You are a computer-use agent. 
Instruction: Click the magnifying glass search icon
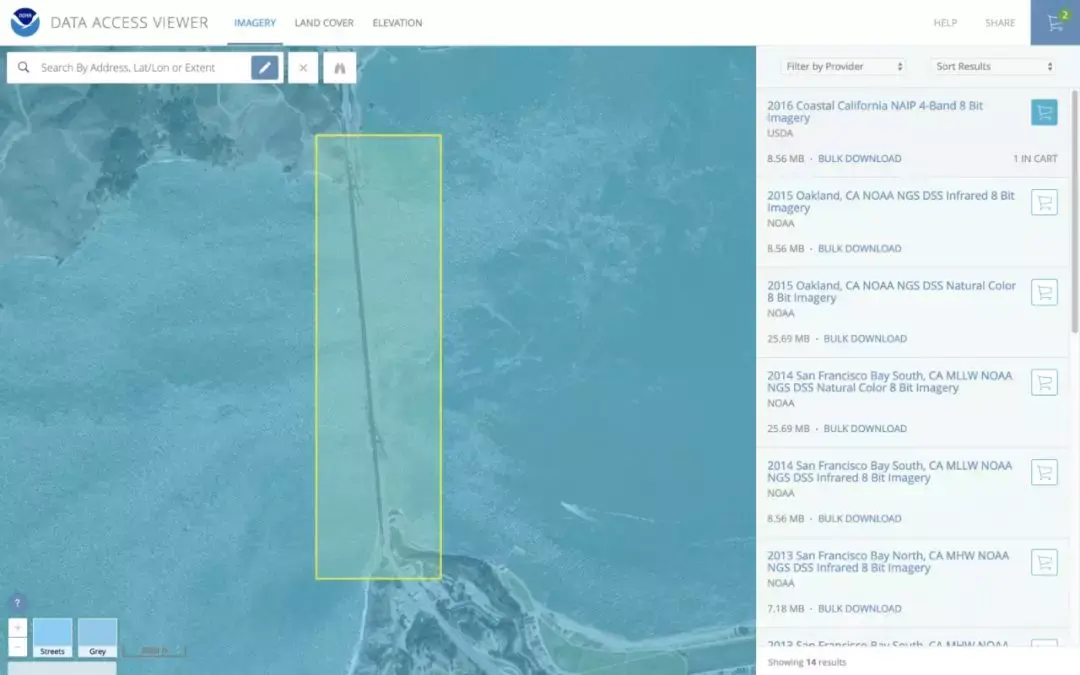[24, 67]
